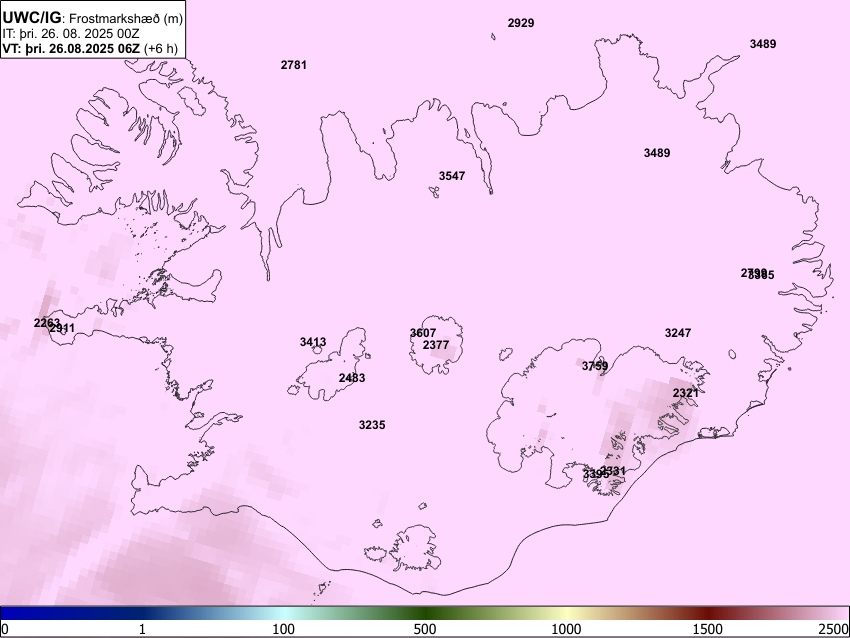
Task: Click the 2263 value on Snæfellsnes tip
Action: 47,323
